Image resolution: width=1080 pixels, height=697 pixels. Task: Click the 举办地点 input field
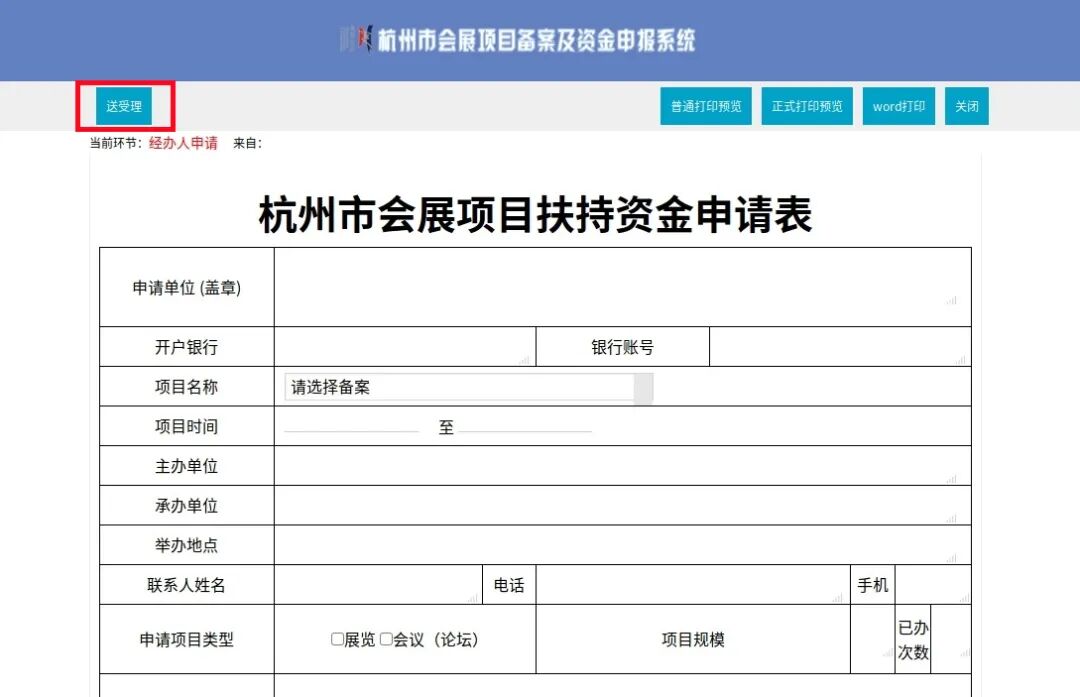(x=620, y=545)
